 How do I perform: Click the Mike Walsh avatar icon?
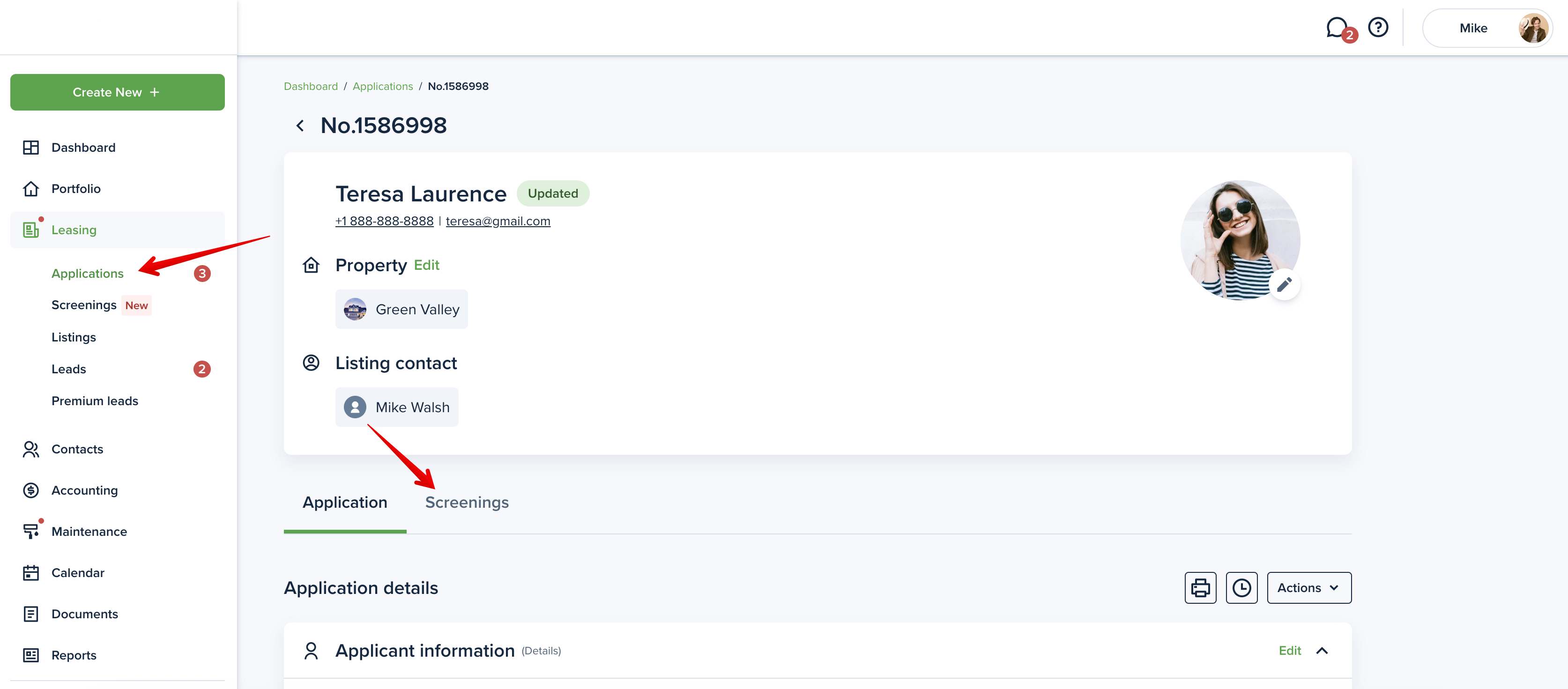[355, 407]
